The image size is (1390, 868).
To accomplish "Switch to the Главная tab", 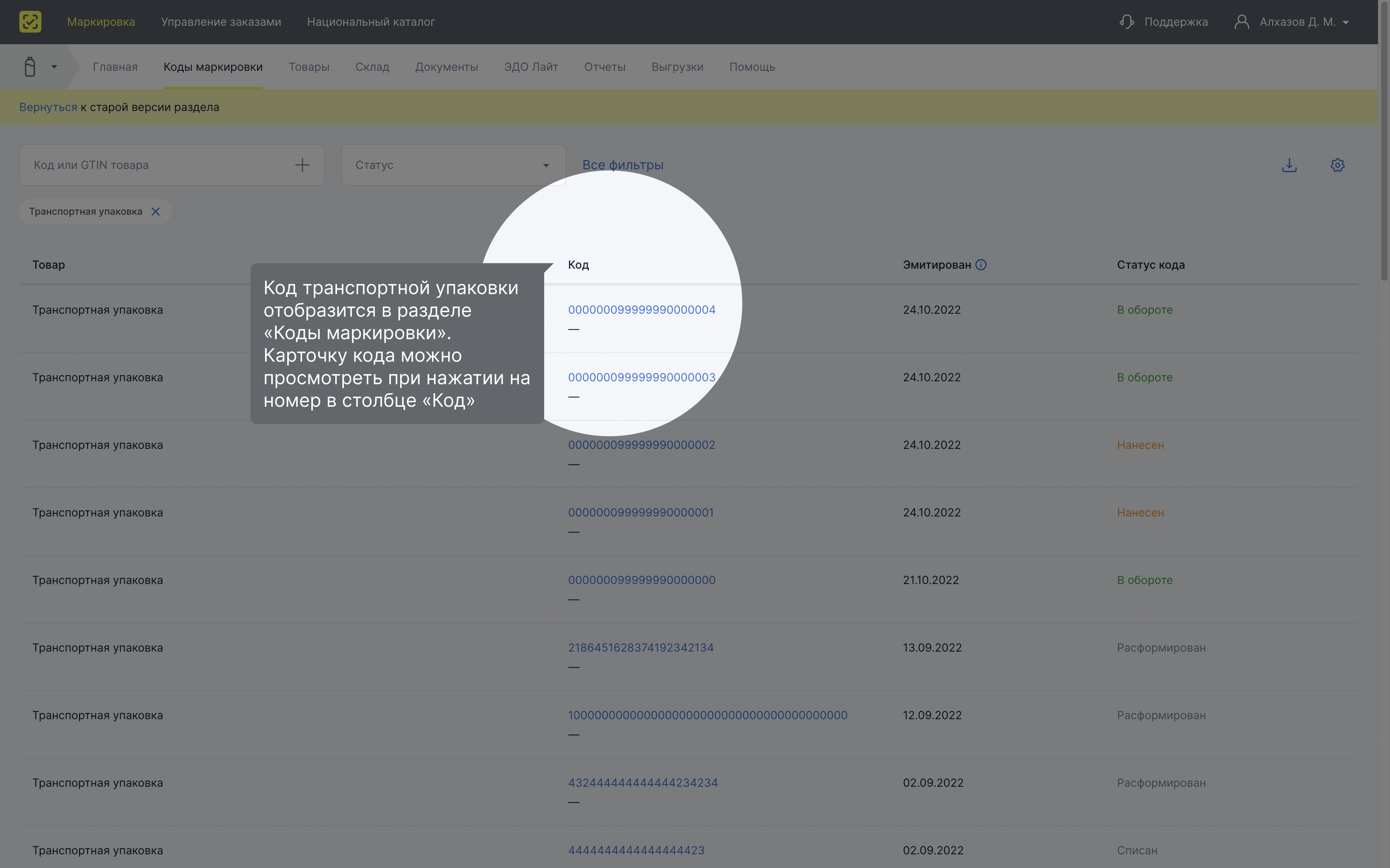I will click(115, 67).
